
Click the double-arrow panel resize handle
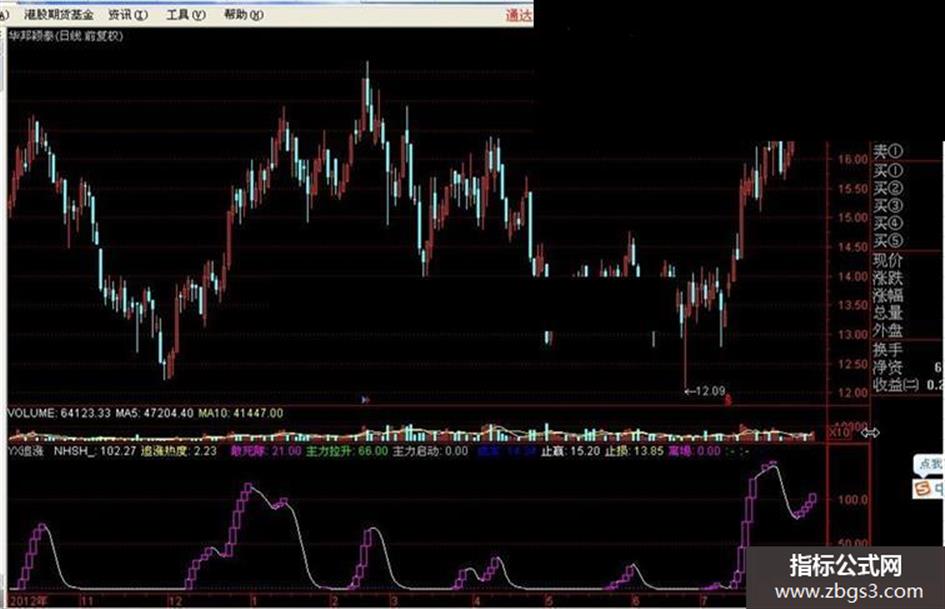[x=870, y=432]
